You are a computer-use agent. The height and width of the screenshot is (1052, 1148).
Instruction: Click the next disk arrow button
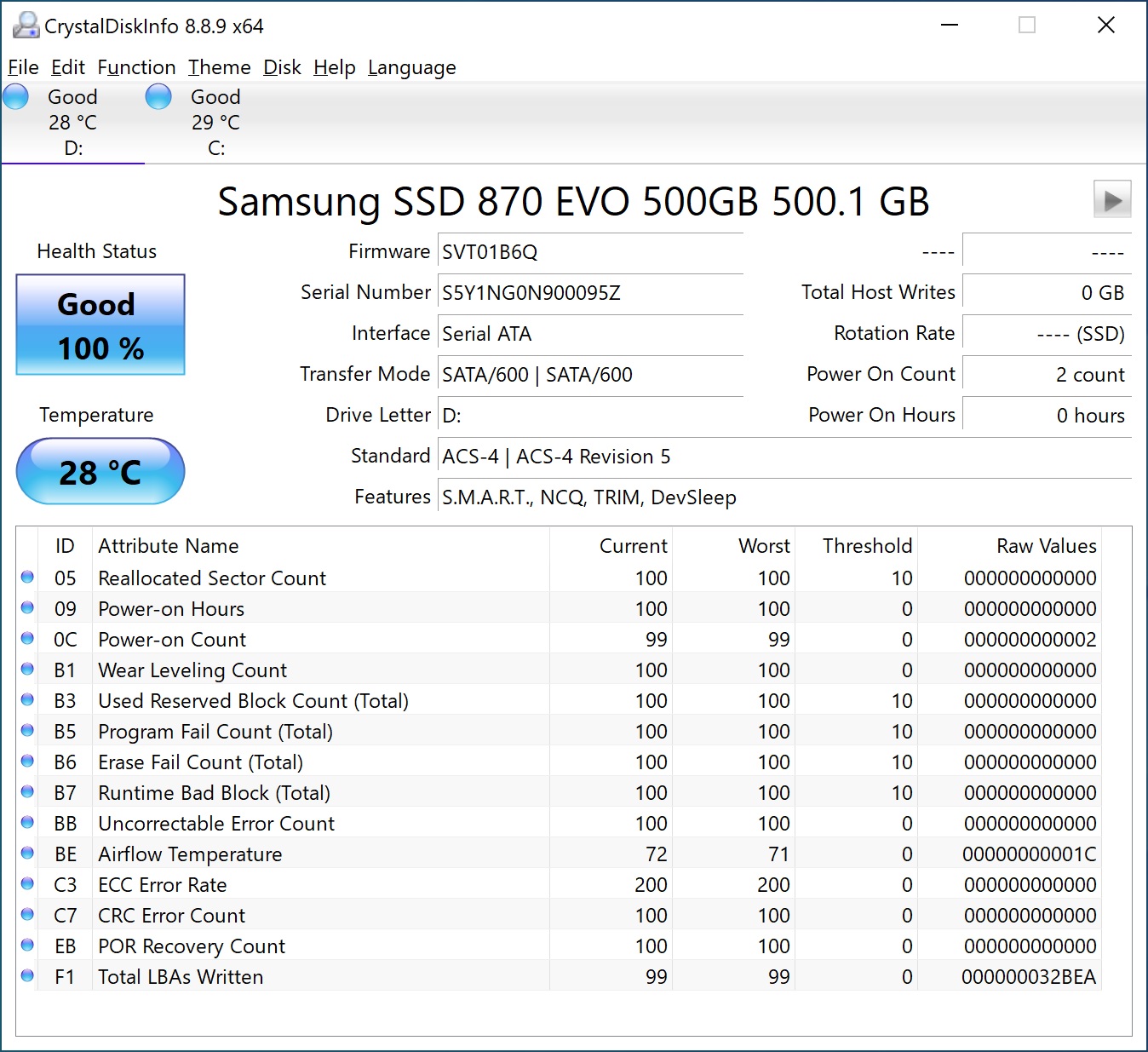pyautogui.click(x=1112, y=199)
